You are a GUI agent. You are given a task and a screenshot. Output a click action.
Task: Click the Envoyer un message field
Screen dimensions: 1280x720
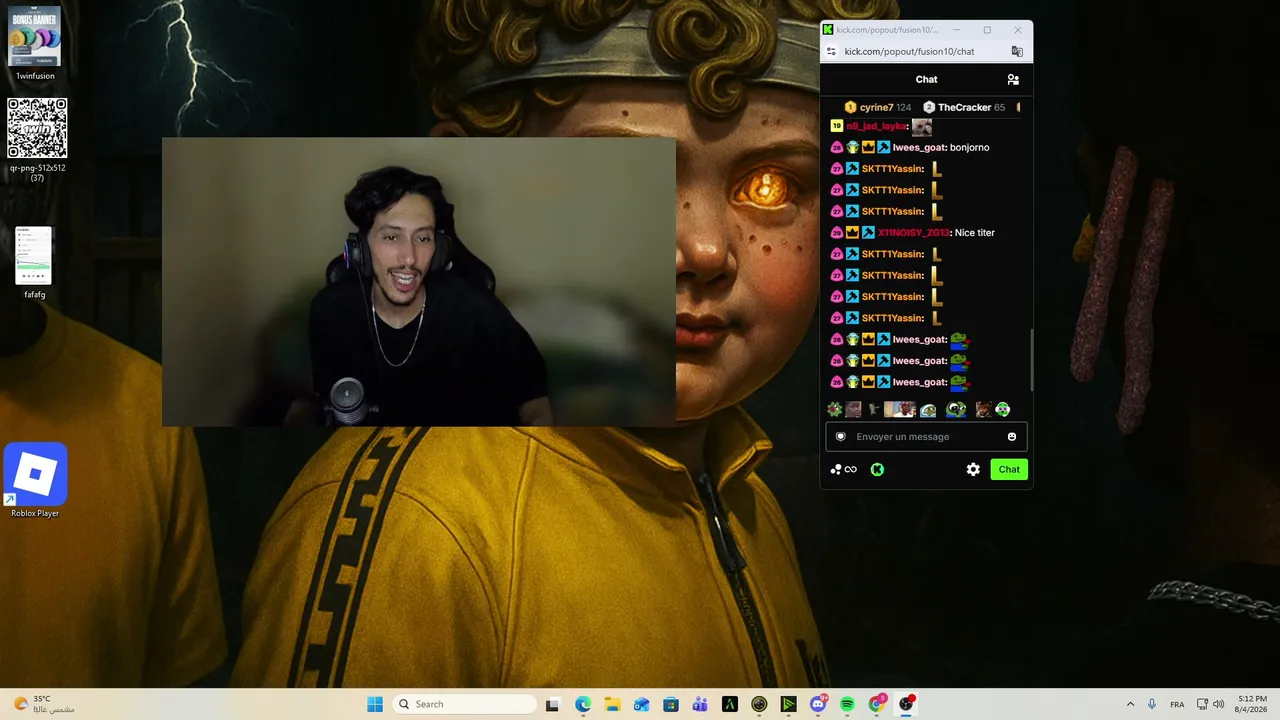pos(926,437)
